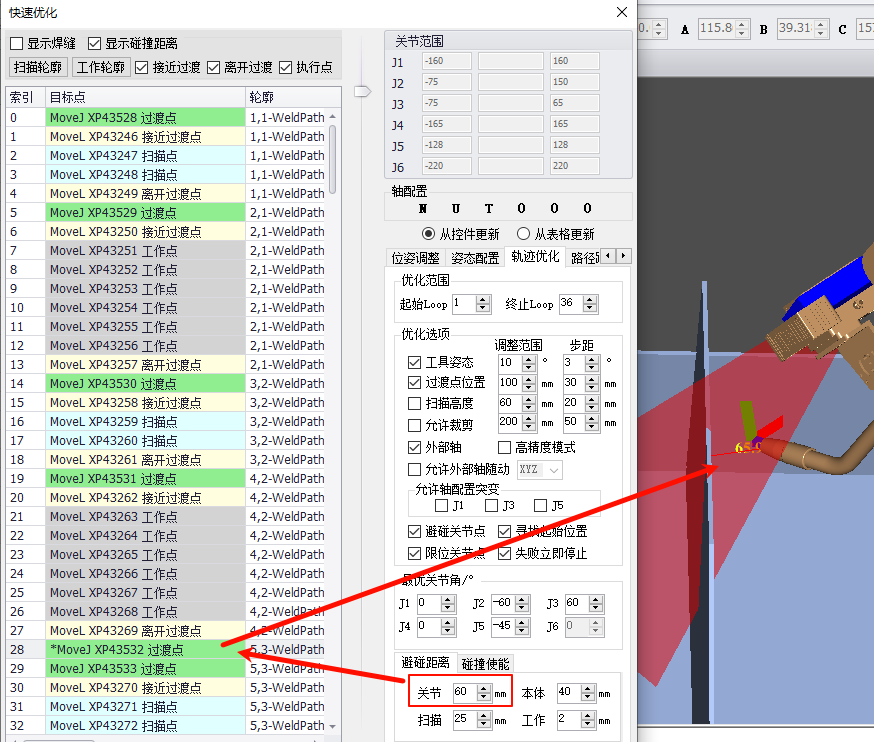
Task: Select row 28 MoveJ XP43532 过渡点
Action: tap(145, 650)
